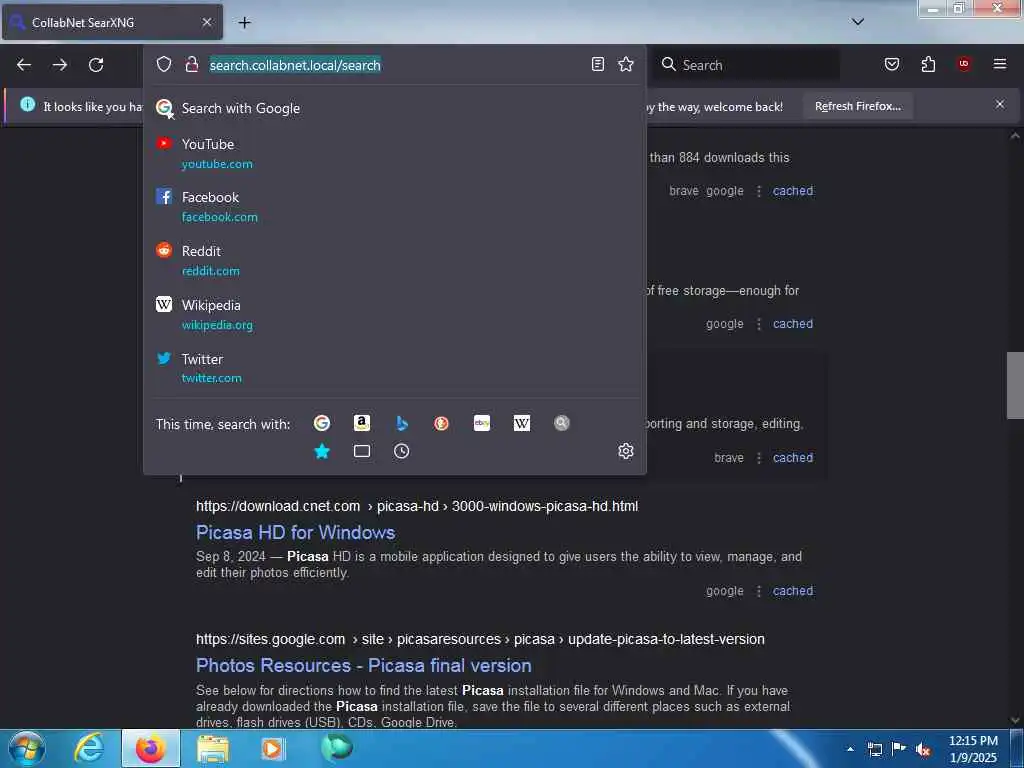Expand the list all tabs chevron
Viewport: 1024px width, 768px height.
coord(858,22)
